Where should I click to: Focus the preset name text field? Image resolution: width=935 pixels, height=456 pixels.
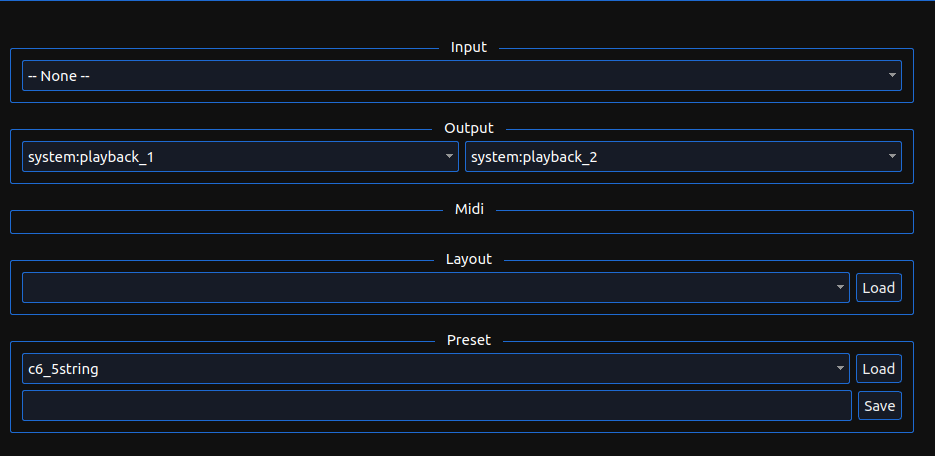[436, 406]
